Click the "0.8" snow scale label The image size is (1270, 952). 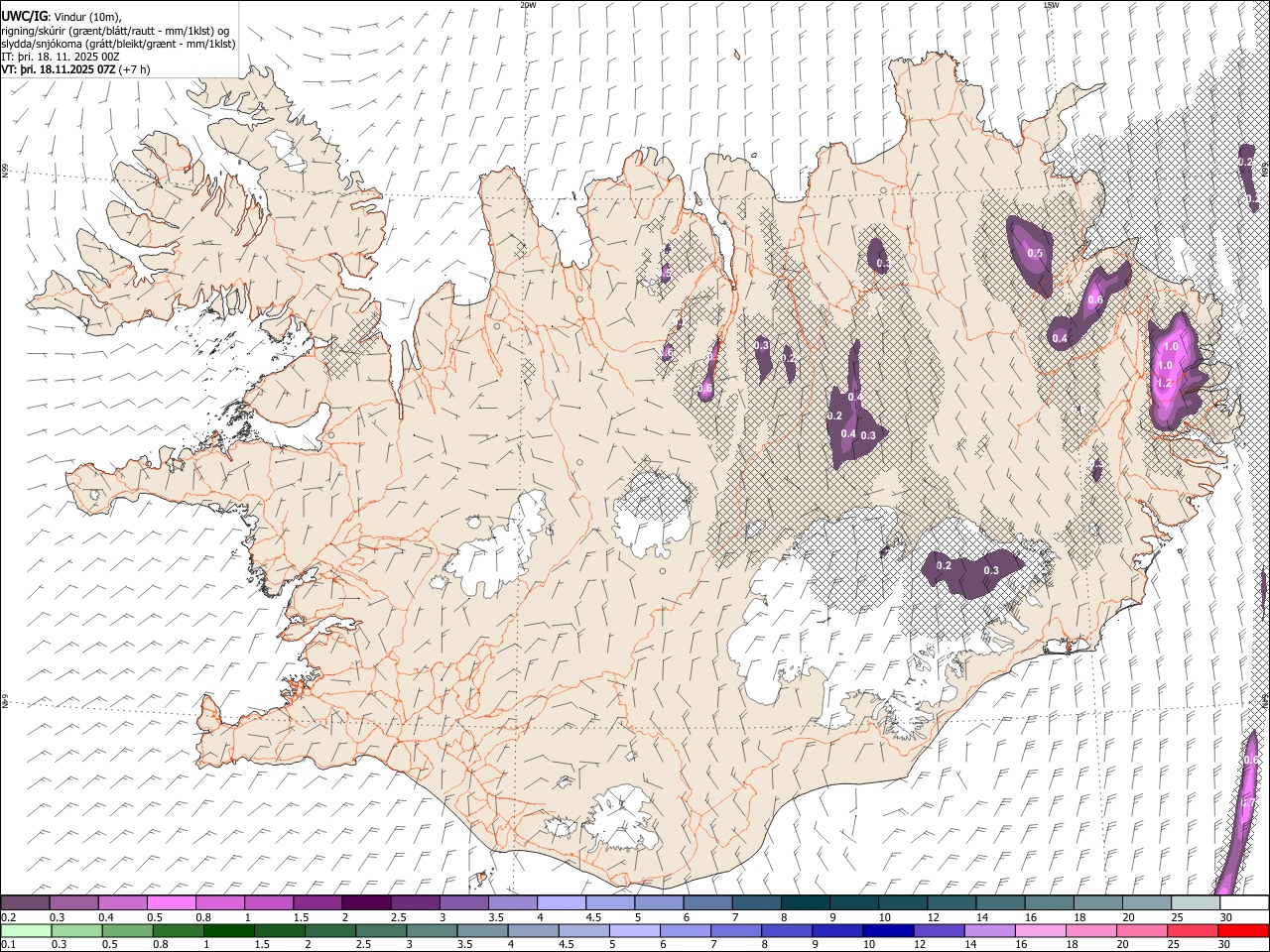(202, 917)
